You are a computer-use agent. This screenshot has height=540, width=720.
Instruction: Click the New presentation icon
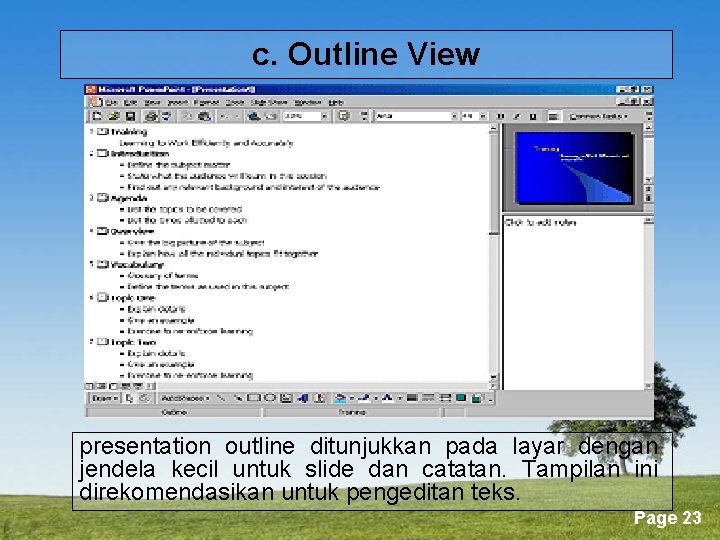point(97,116)
